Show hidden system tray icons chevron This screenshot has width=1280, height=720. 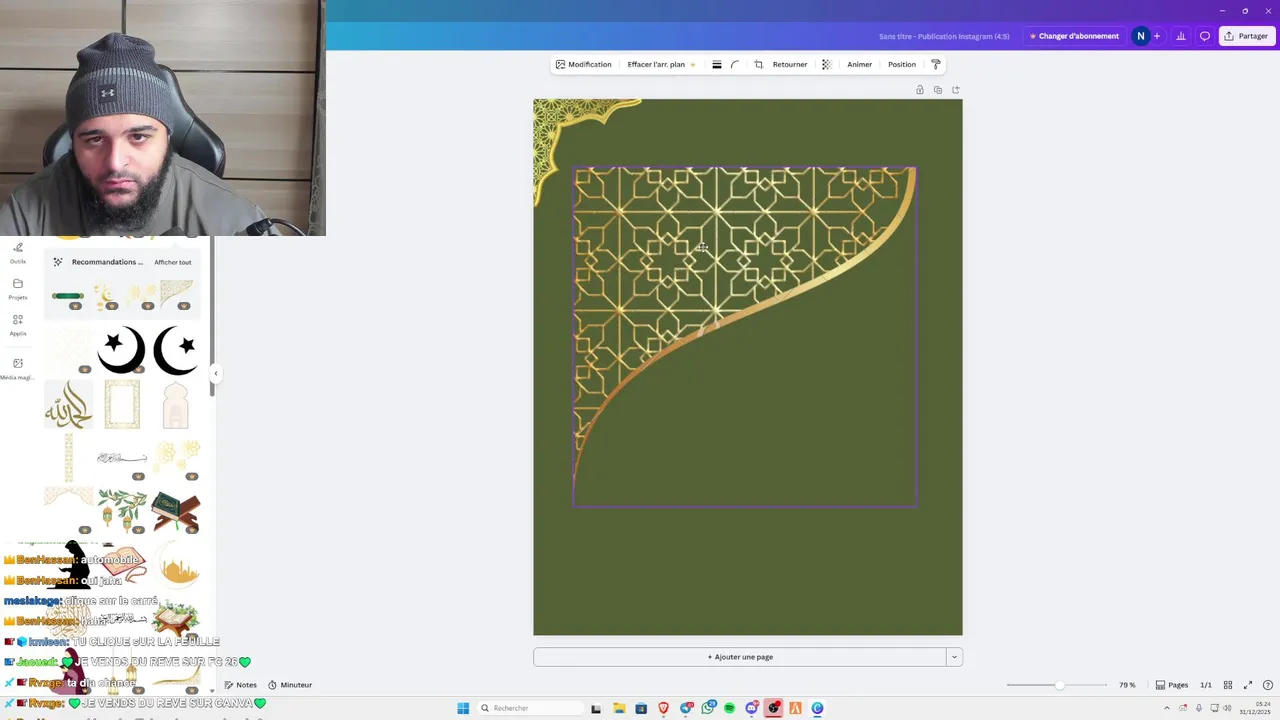(1166, 708)
